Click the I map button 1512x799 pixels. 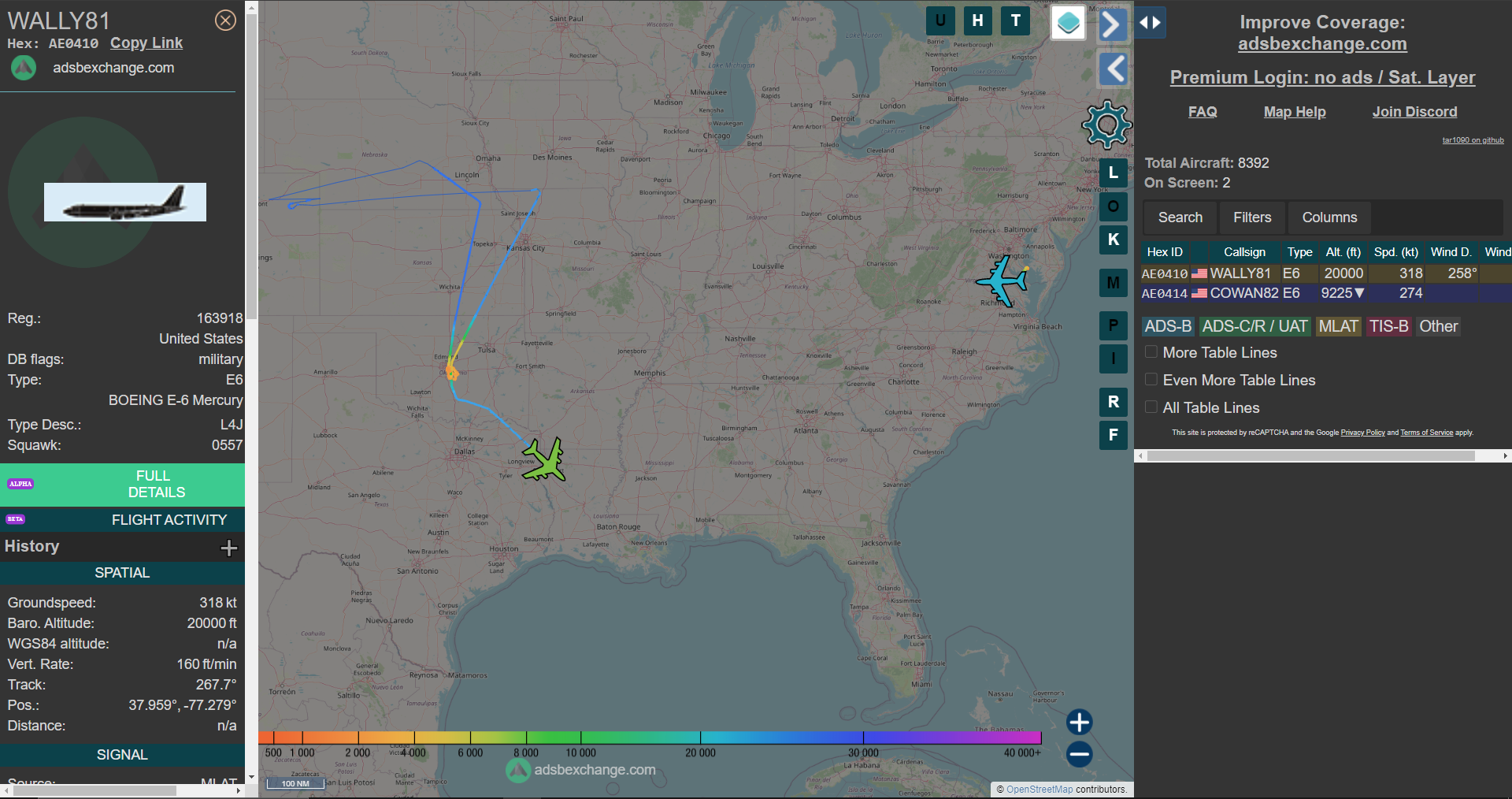click(x=1114, y=359)
